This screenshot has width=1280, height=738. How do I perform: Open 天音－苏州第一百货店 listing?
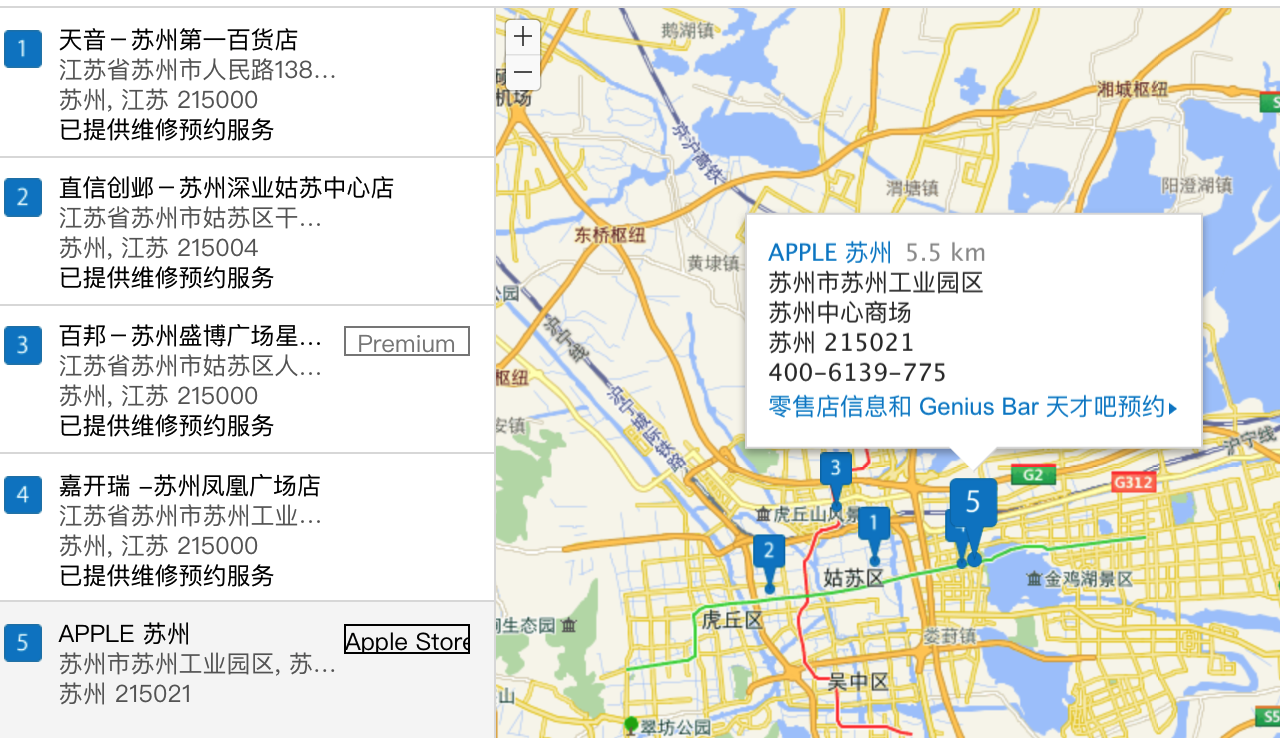tap(178, 40)
